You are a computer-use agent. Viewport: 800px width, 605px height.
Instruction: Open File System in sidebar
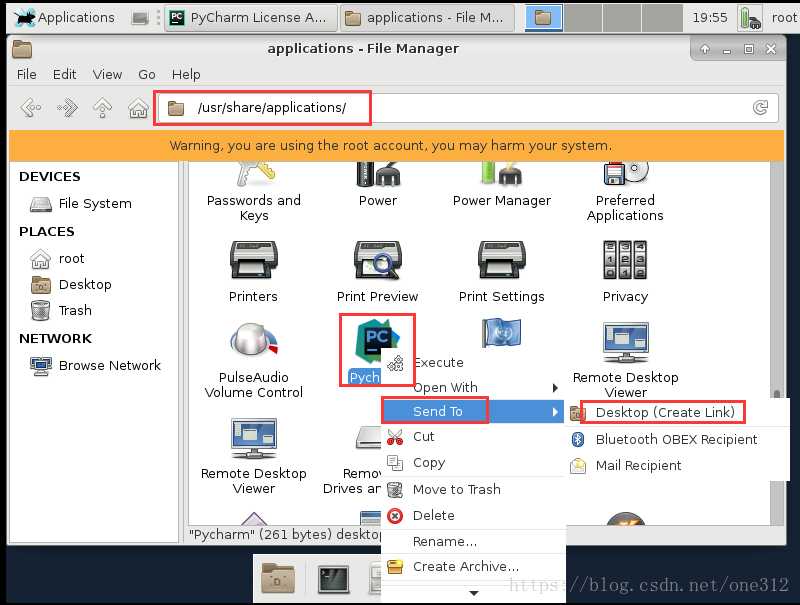click(81, 204)
